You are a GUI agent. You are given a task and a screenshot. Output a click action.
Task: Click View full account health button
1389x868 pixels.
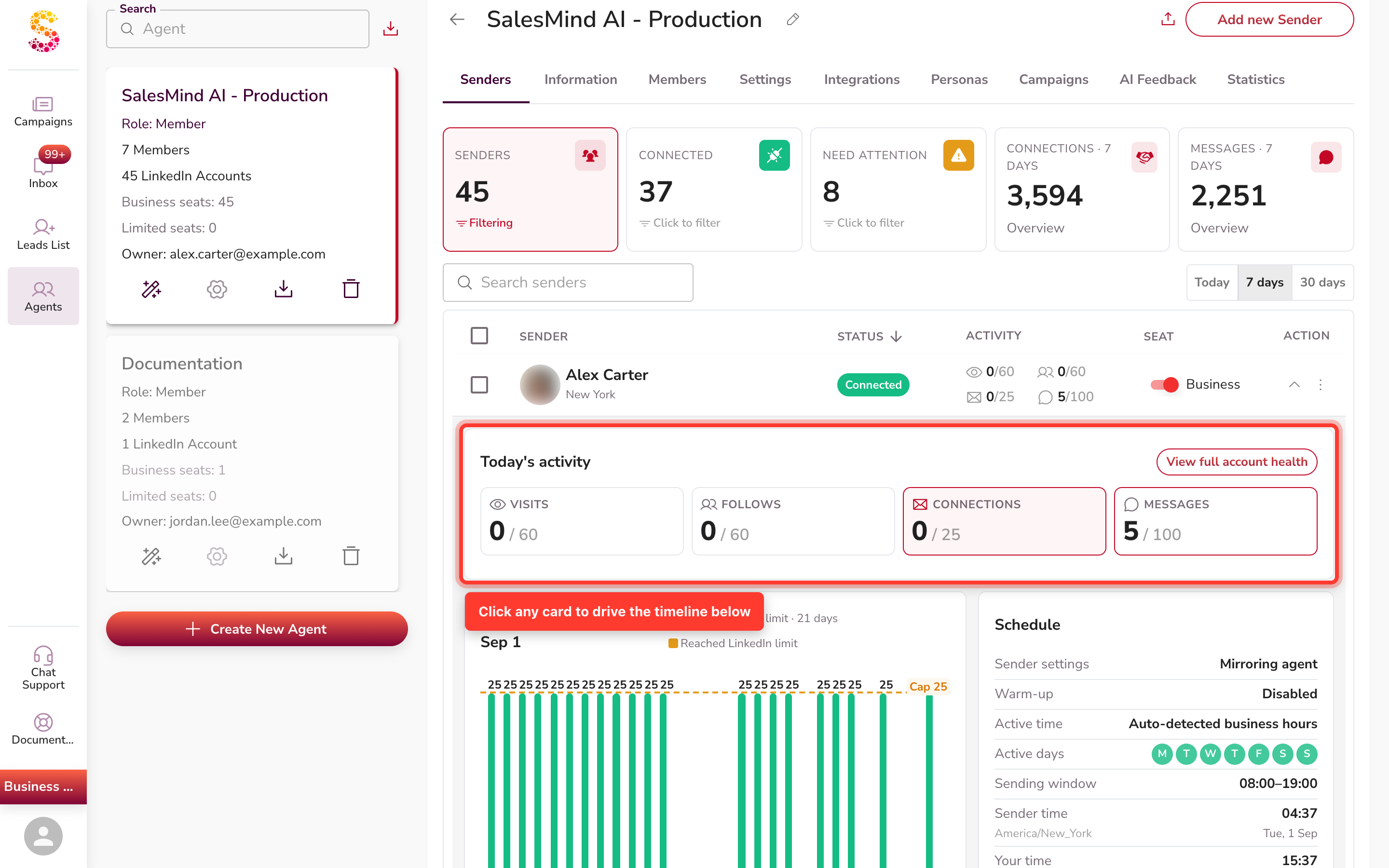pos(1236,462)
